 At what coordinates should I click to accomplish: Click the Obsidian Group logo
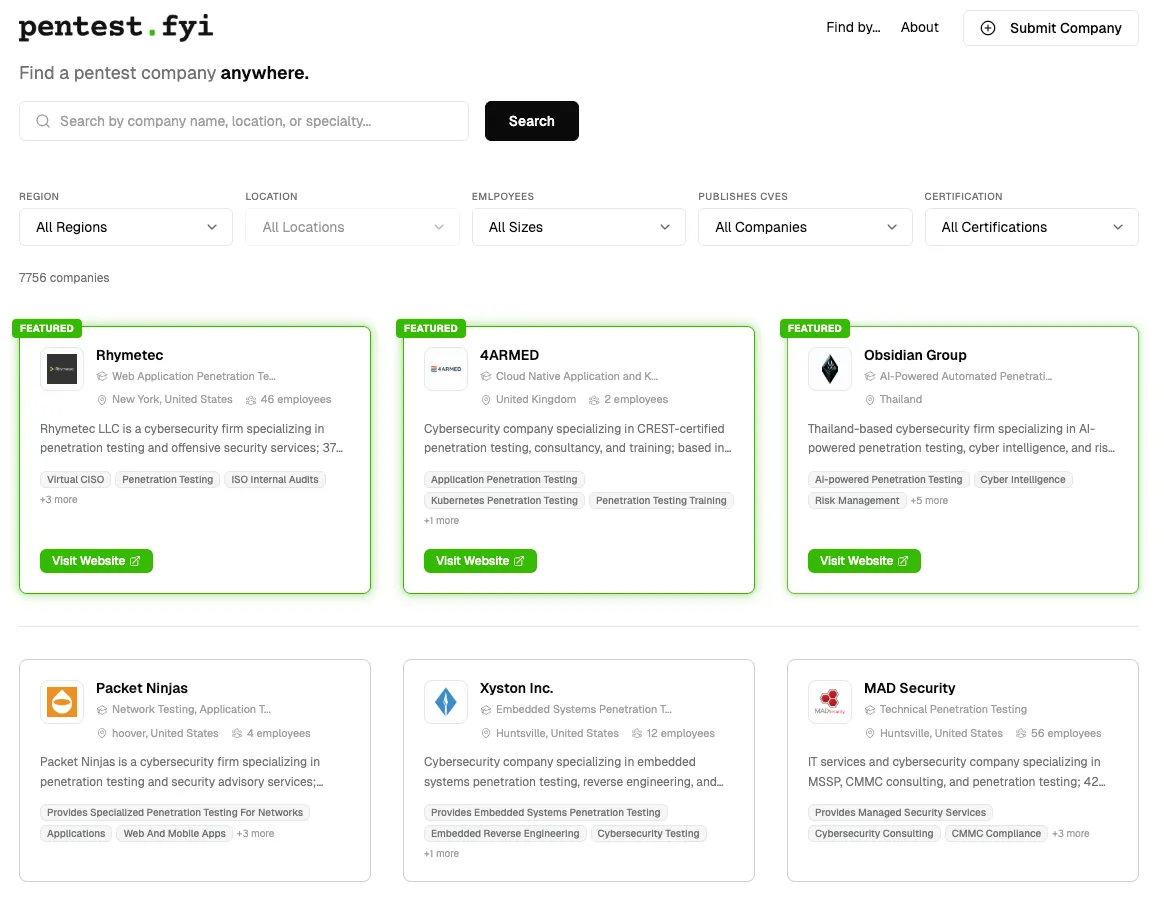pos(829,369)
